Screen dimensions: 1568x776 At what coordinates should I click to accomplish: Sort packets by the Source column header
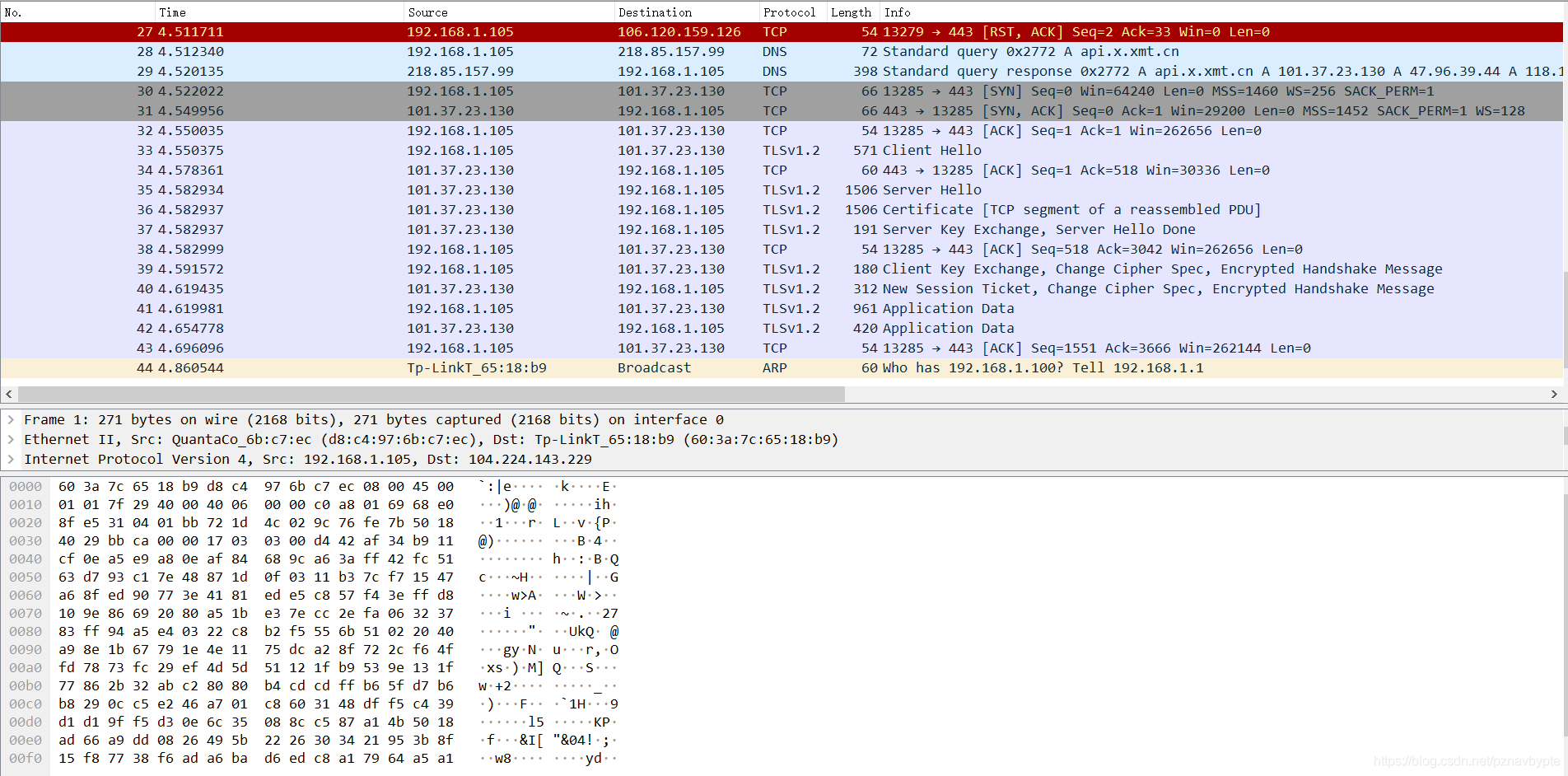(509, 12)
